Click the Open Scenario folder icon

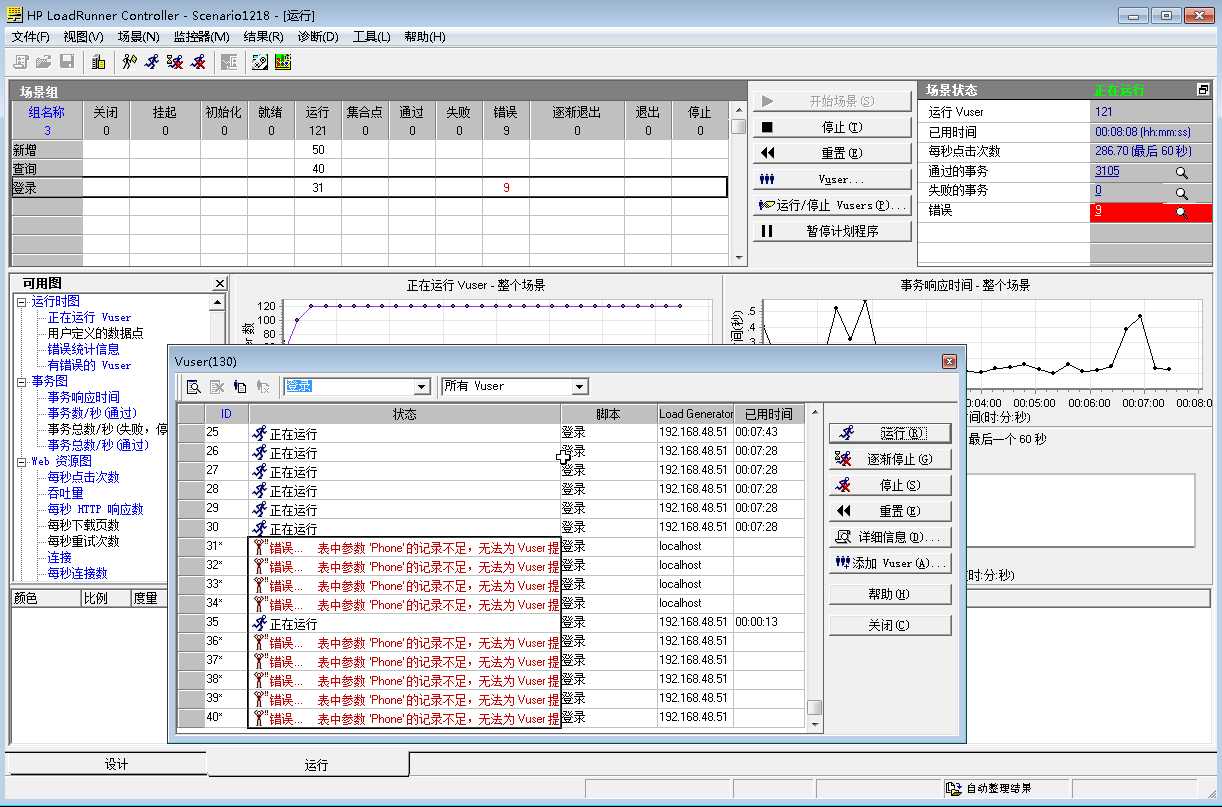(x=43, y=62)
